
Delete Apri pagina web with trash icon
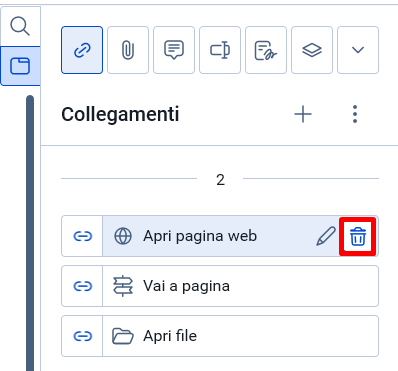pos(358,236)
